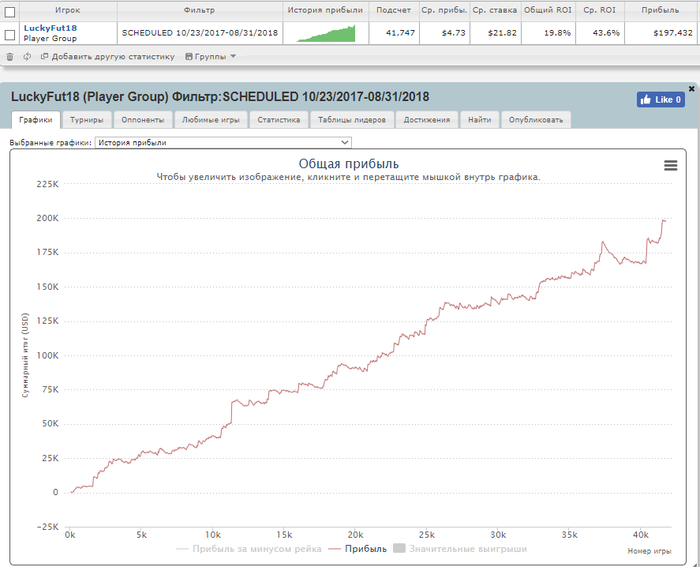Toggle 'Прибыль за минусом рейка' legend series
This screenshot has height=567, width=700.
[249, 549]
